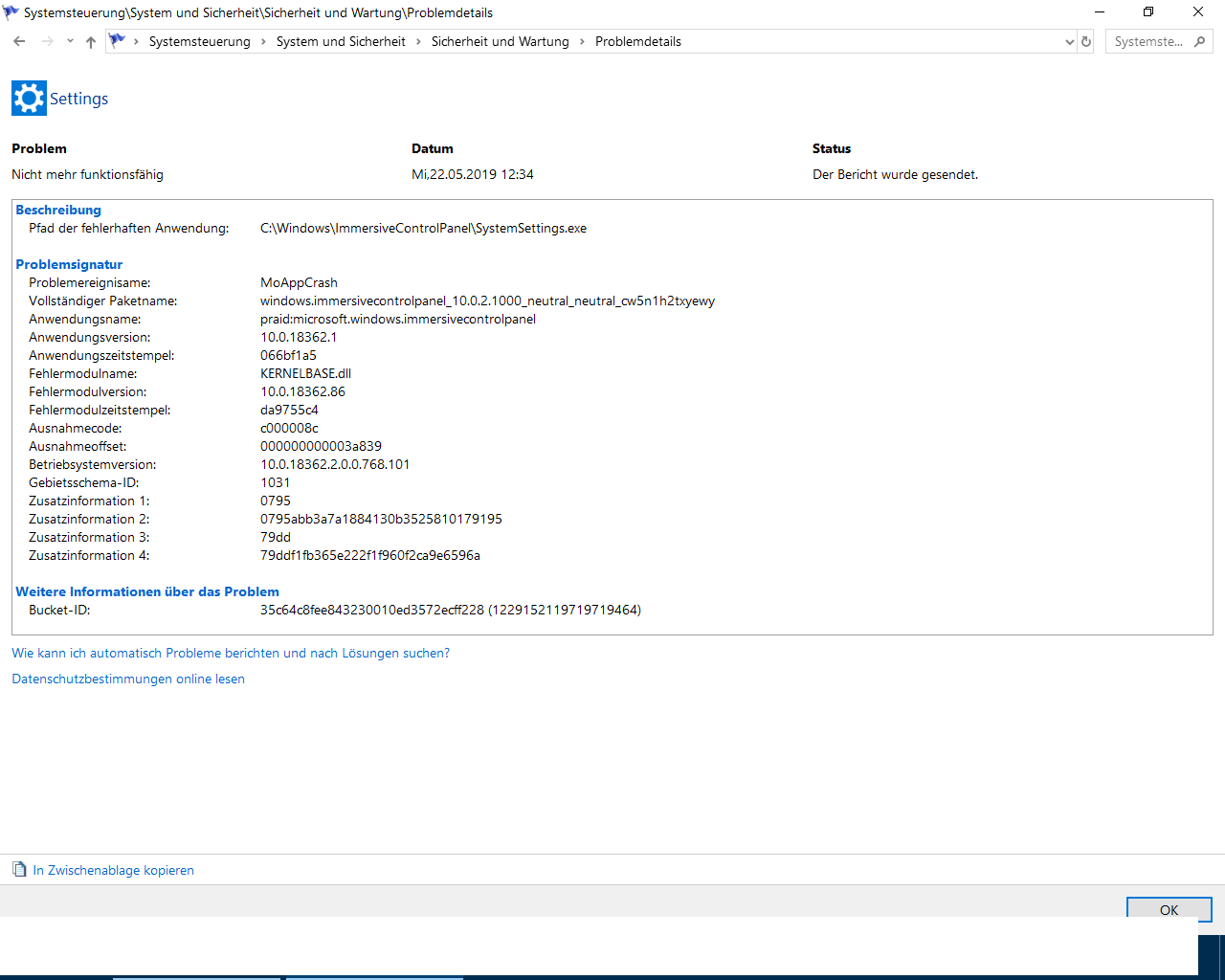Viewport: 1225px width, 980px height.
Task: Open System und Sicherheit breadcrumb
Action: tap(341, 41)
